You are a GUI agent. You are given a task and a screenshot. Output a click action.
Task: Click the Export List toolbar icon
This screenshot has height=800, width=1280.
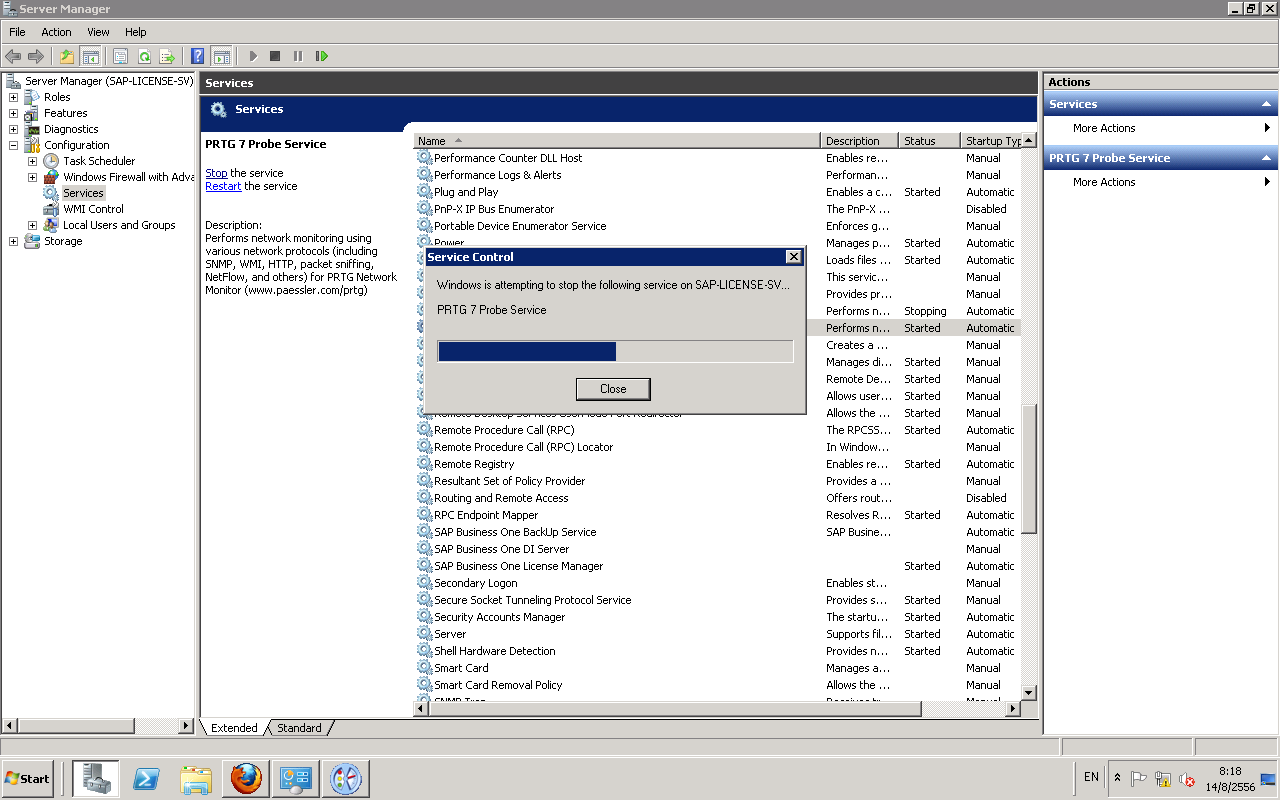[167, 57]
